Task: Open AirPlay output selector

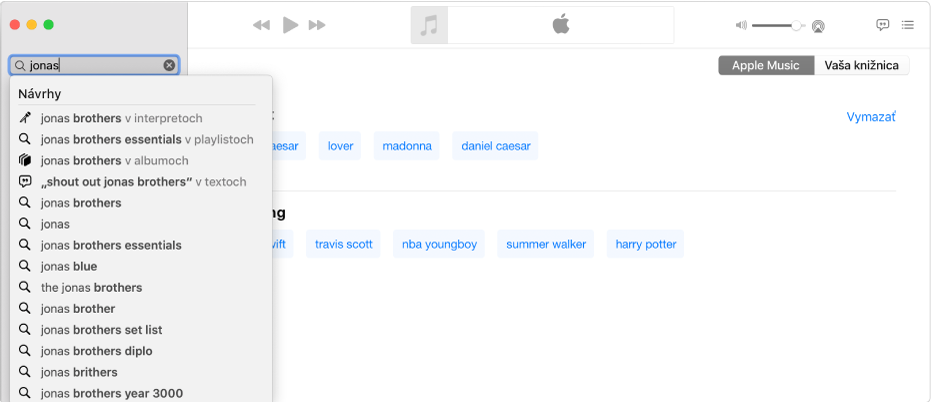Action: (x=818, y=25)
